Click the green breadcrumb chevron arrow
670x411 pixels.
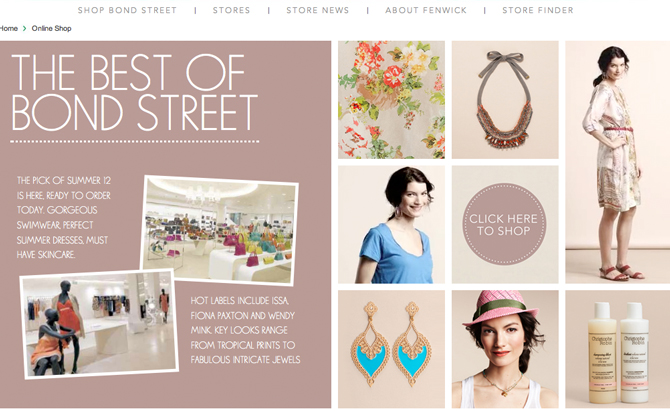[x=24, y=29]
